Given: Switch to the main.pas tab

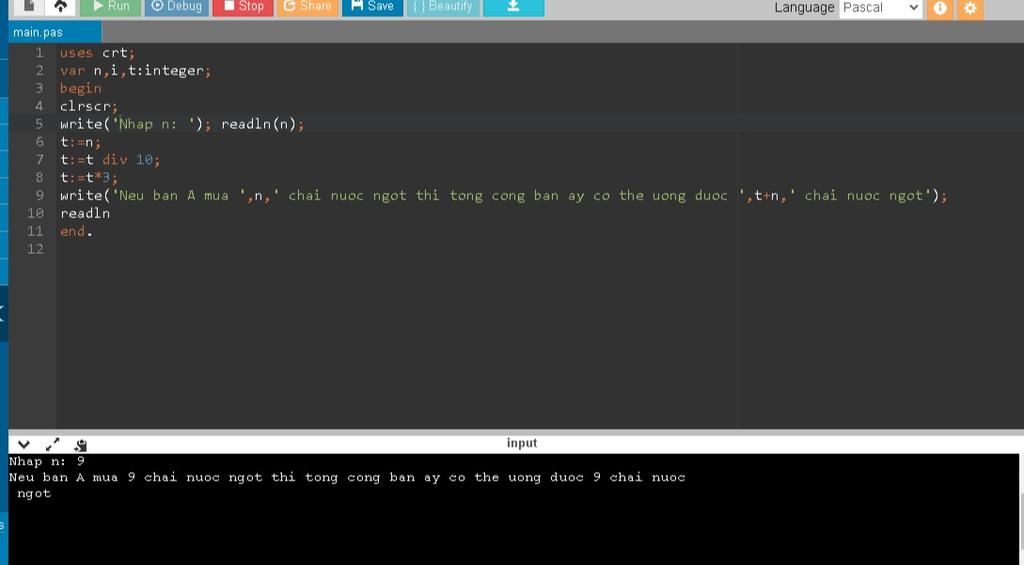Looking at the screenshot, I should [x=54, y=32].
